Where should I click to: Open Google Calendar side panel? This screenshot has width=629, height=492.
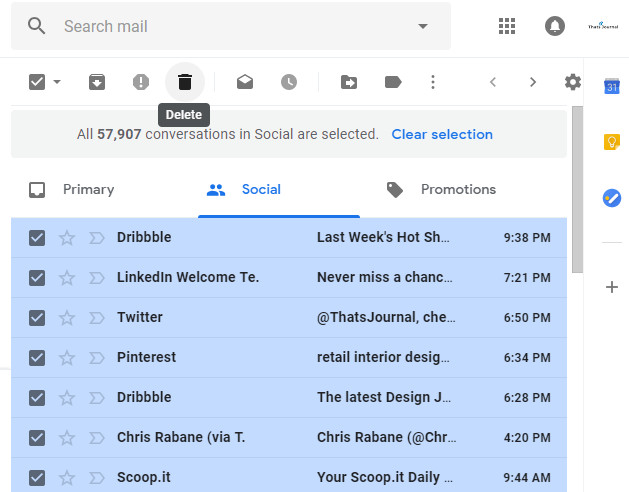tap(612, 86)
